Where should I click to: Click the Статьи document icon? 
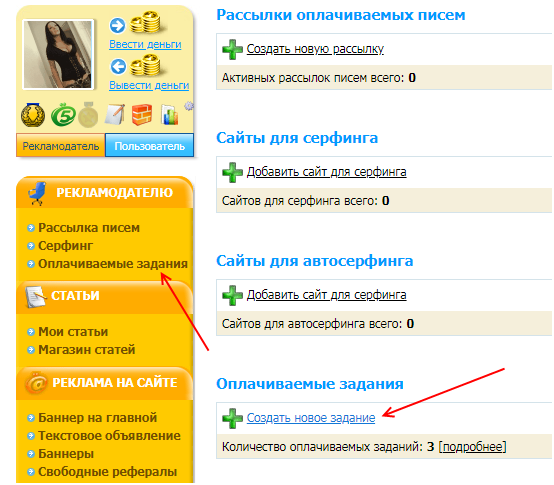tap(35, 296)
